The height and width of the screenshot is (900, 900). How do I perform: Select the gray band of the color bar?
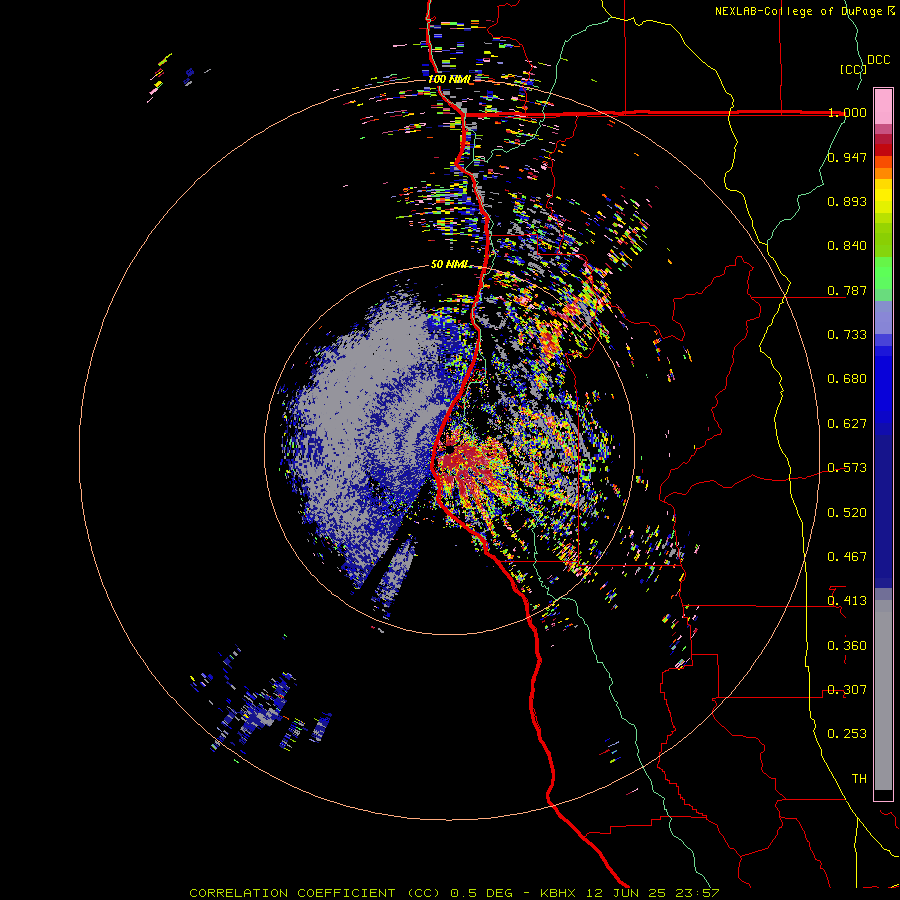(x=883, y=695)
